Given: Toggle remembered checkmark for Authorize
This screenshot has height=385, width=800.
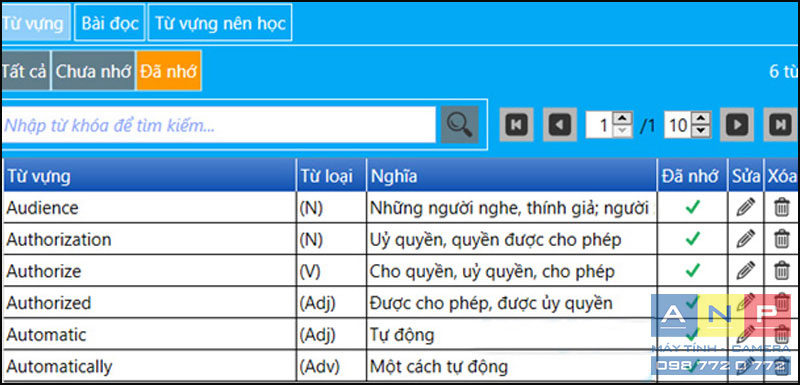Looking at the screenshot, I should pos(692,270).
